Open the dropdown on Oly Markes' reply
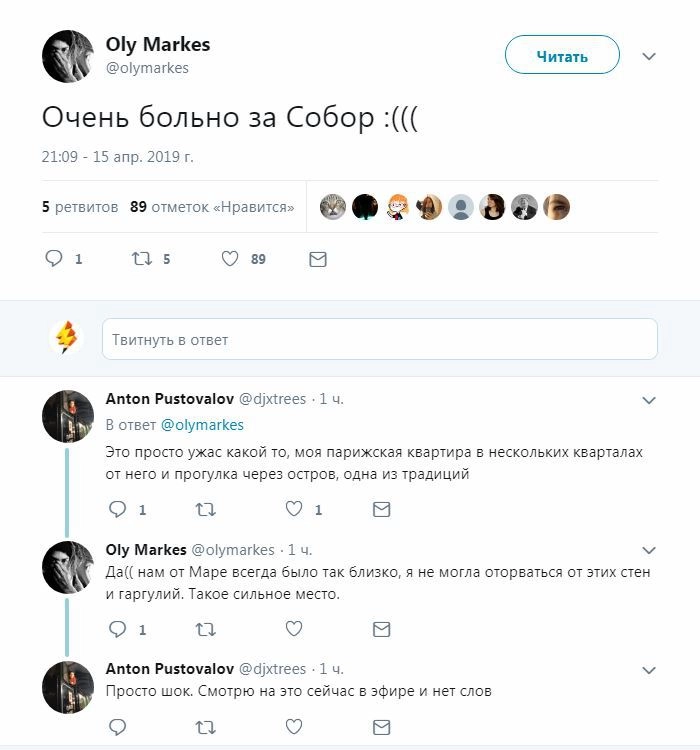The width and height of the screenshot is (700, 750). [x=649, y=550]
